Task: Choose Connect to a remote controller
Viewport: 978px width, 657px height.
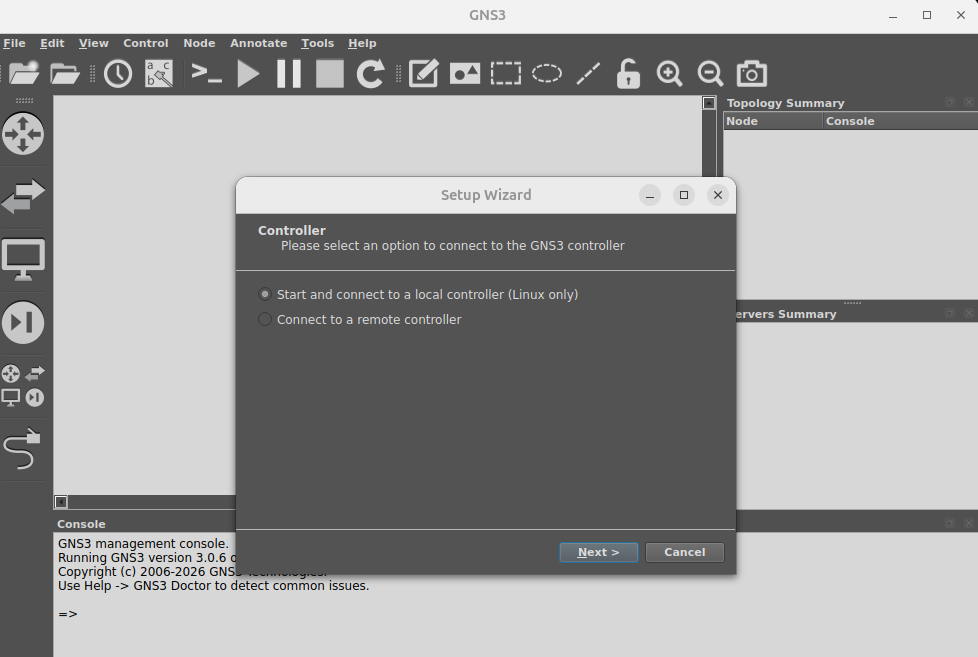Action: tap(263, 319)
